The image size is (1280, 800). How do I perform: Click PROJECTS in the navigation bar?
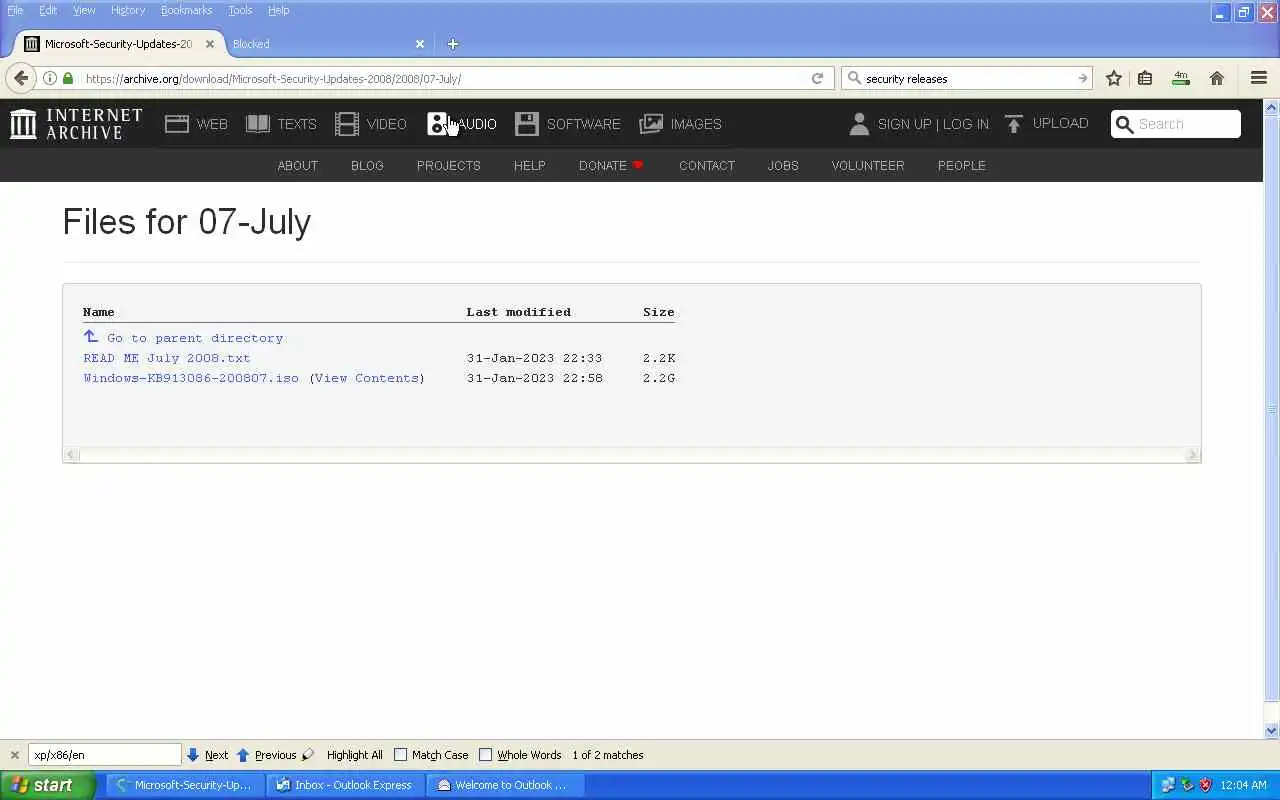[x=449, y=166]
